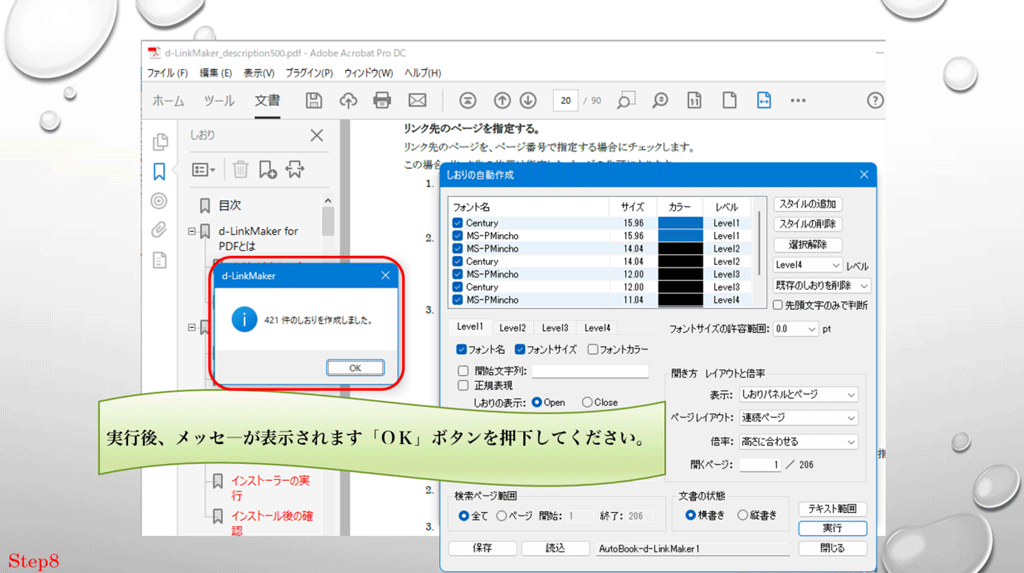
Task: Select the Close radio button for しおりの表示
Action: click(x=587, y=402)
